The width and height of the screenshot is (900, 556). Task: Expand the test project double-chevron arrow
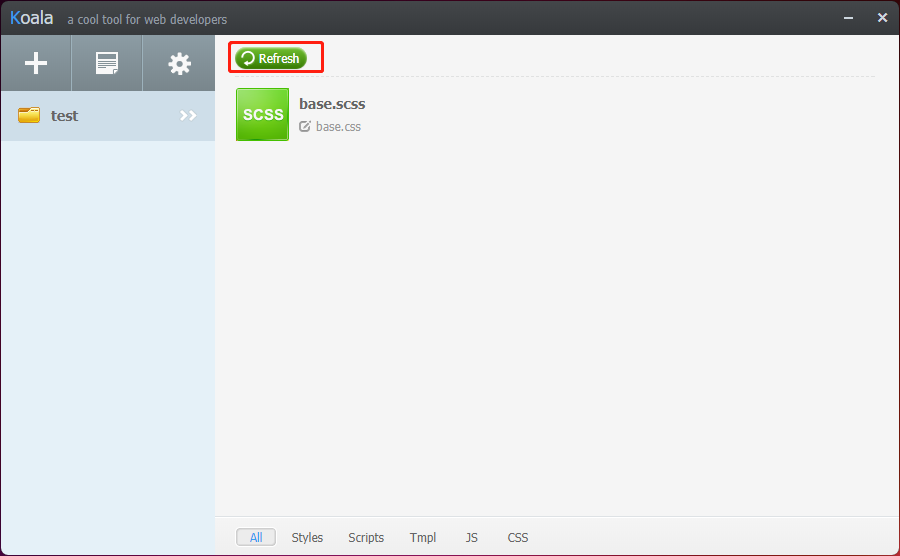pyautogui.click(x=188, y=115)
